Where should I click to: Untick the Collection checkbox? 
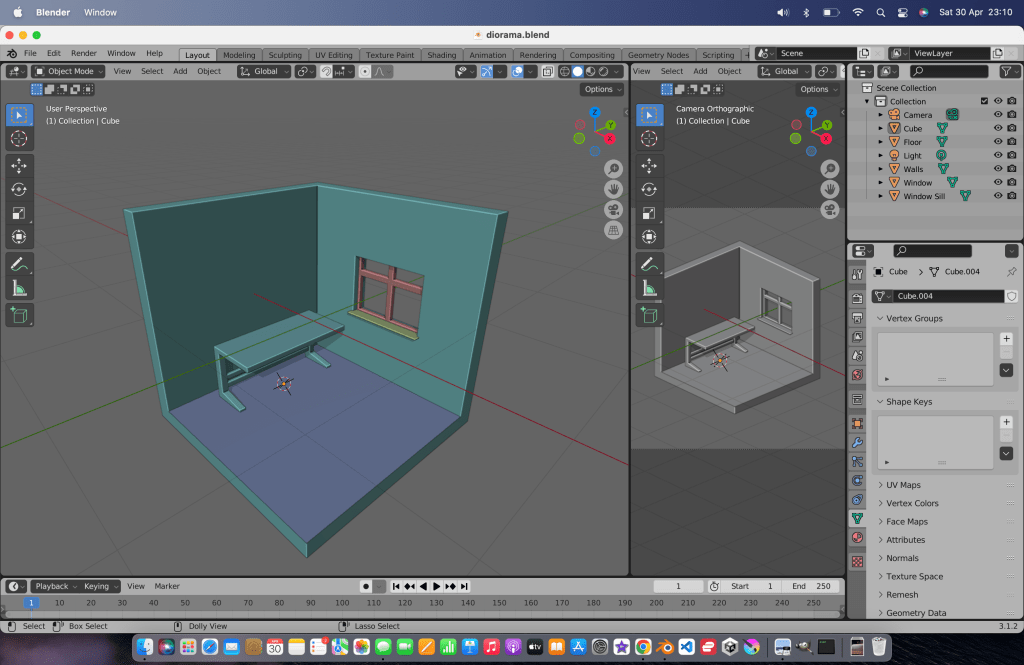point(984,100)
